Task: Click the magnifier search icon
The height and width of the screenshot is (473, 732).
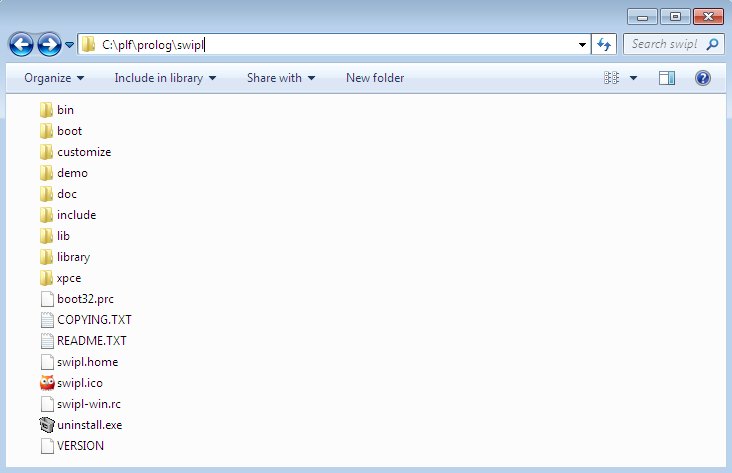Action: pos(712,44)
